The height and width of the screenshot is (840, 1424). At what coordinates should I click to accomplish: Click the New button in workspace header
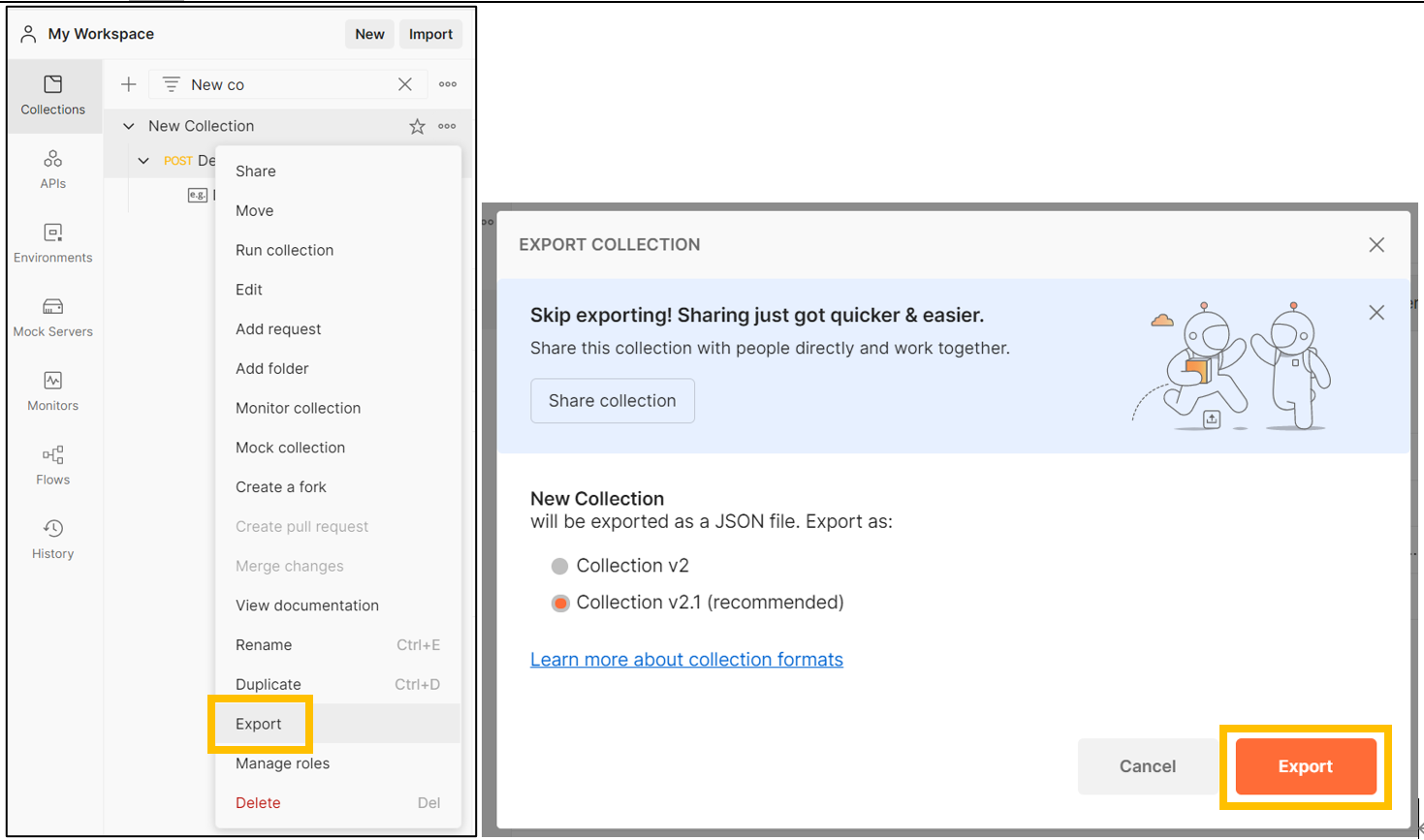pos(369,34)
